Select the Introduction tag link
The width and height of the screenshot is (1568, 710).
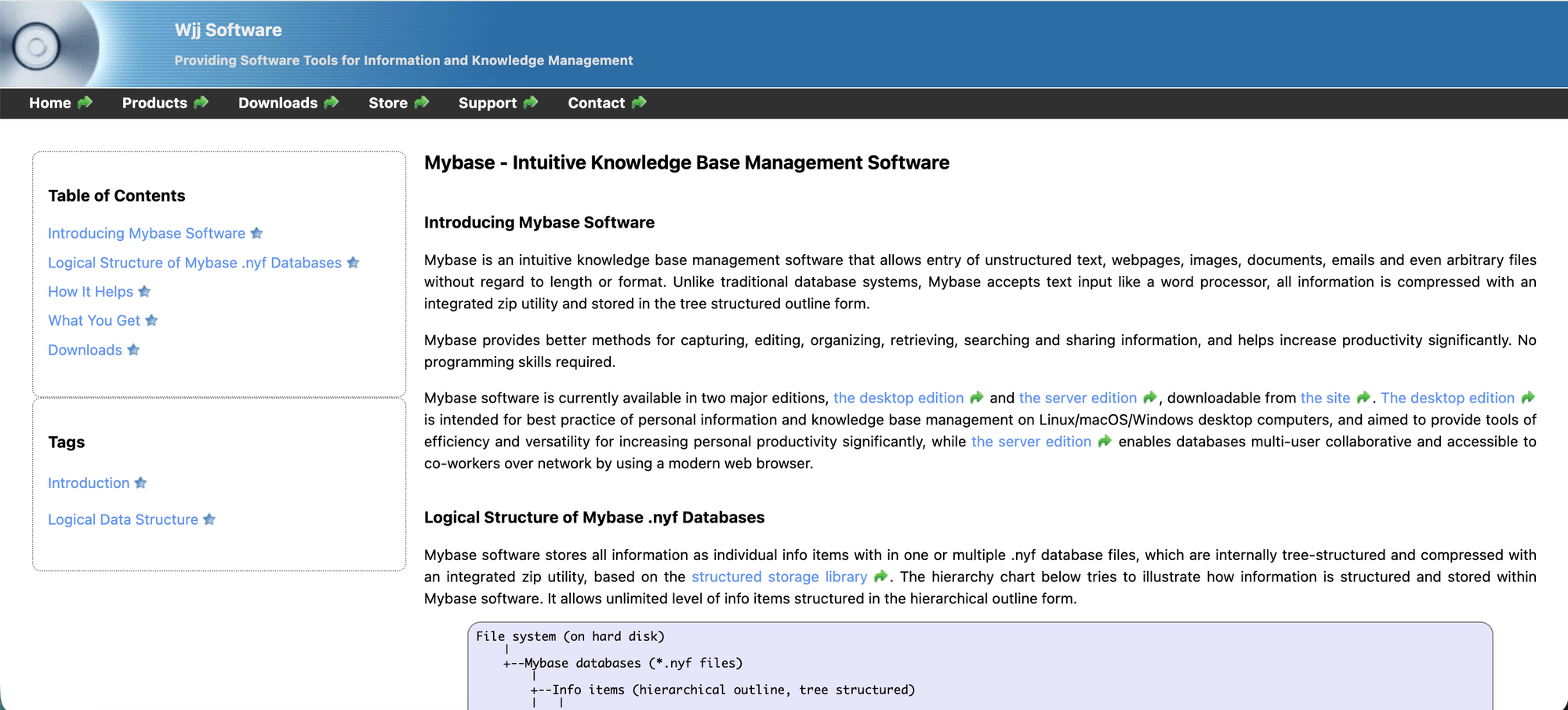point(89,483)
